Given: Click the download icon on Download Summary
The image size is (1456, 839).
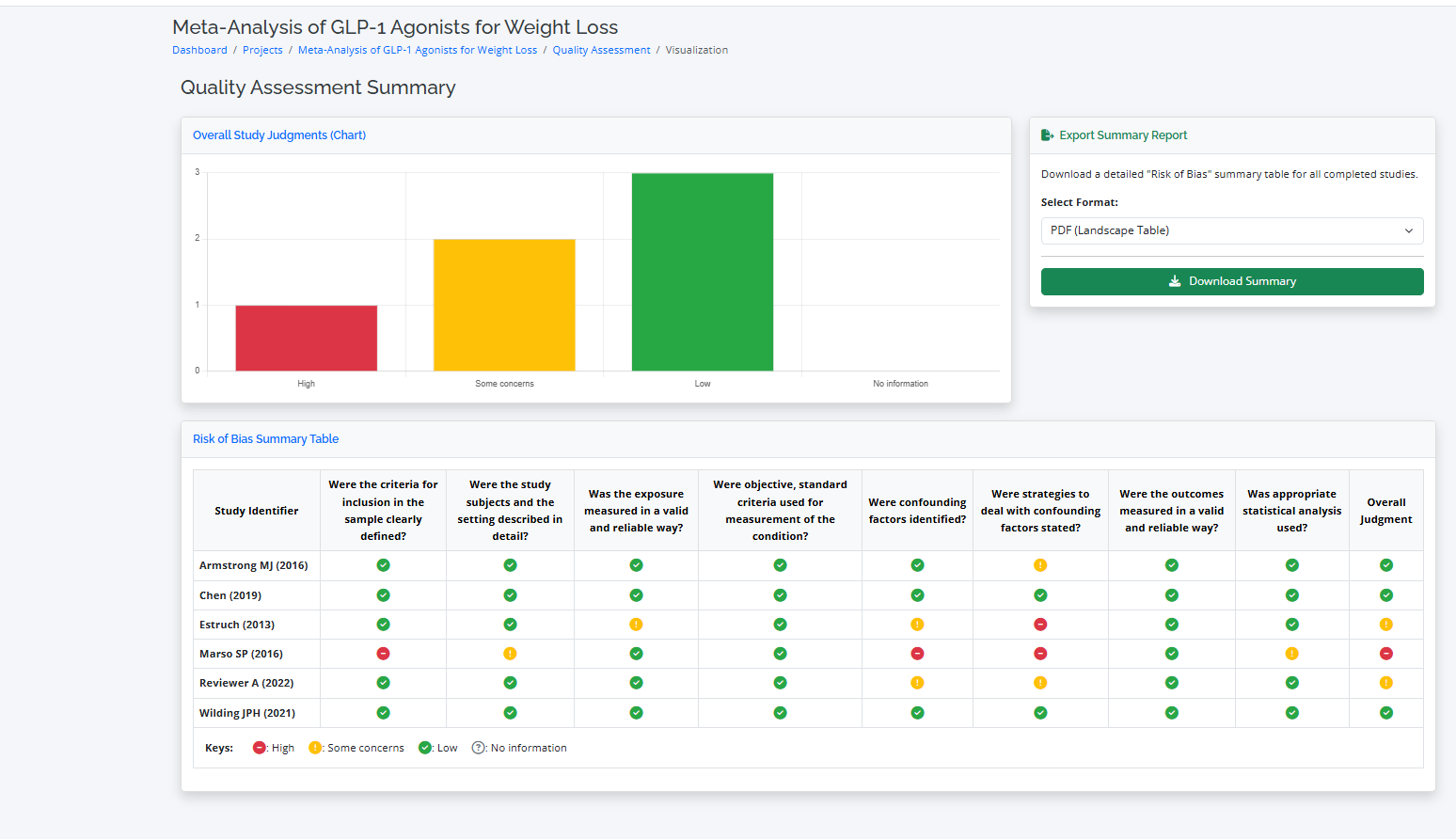Looking at the screenshot, I should (1175, 281).
